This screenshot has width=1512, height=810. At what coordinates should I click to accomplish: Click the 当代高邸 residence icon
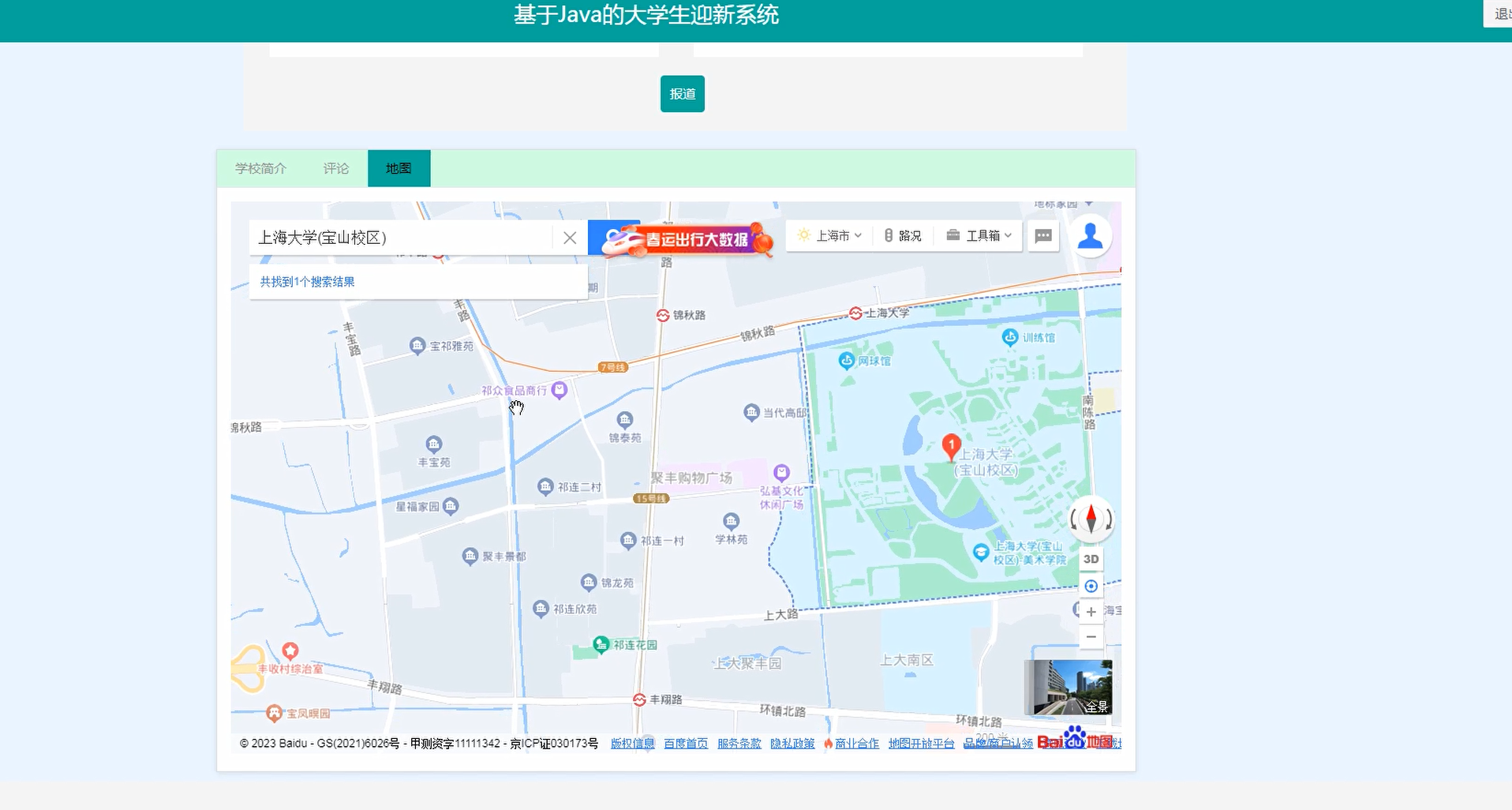point(751,412)
